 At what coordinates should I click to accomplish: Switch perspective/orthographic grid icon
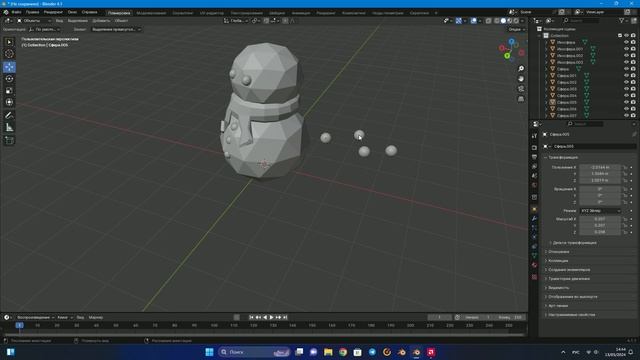point(521,99)
